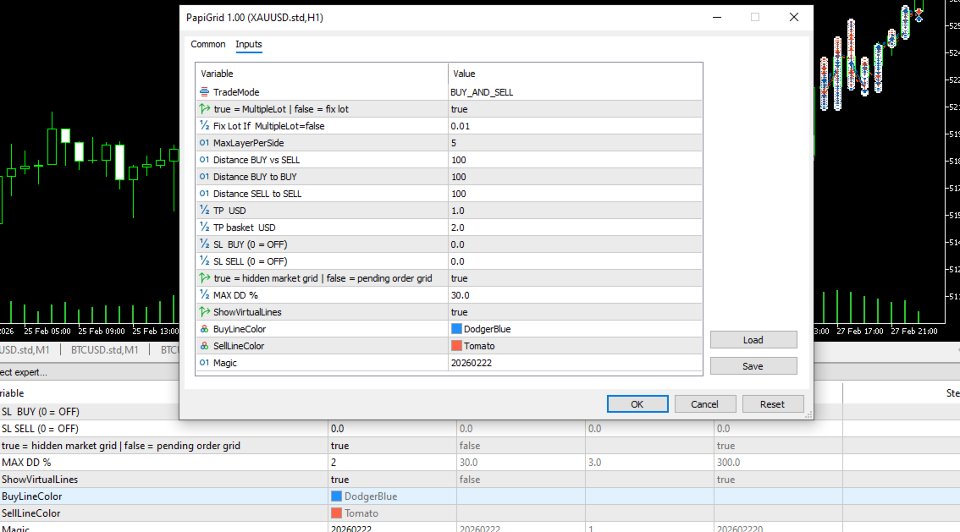Click the Reset button
Viewport: 960px width, 532px height.
pos(772,404)
